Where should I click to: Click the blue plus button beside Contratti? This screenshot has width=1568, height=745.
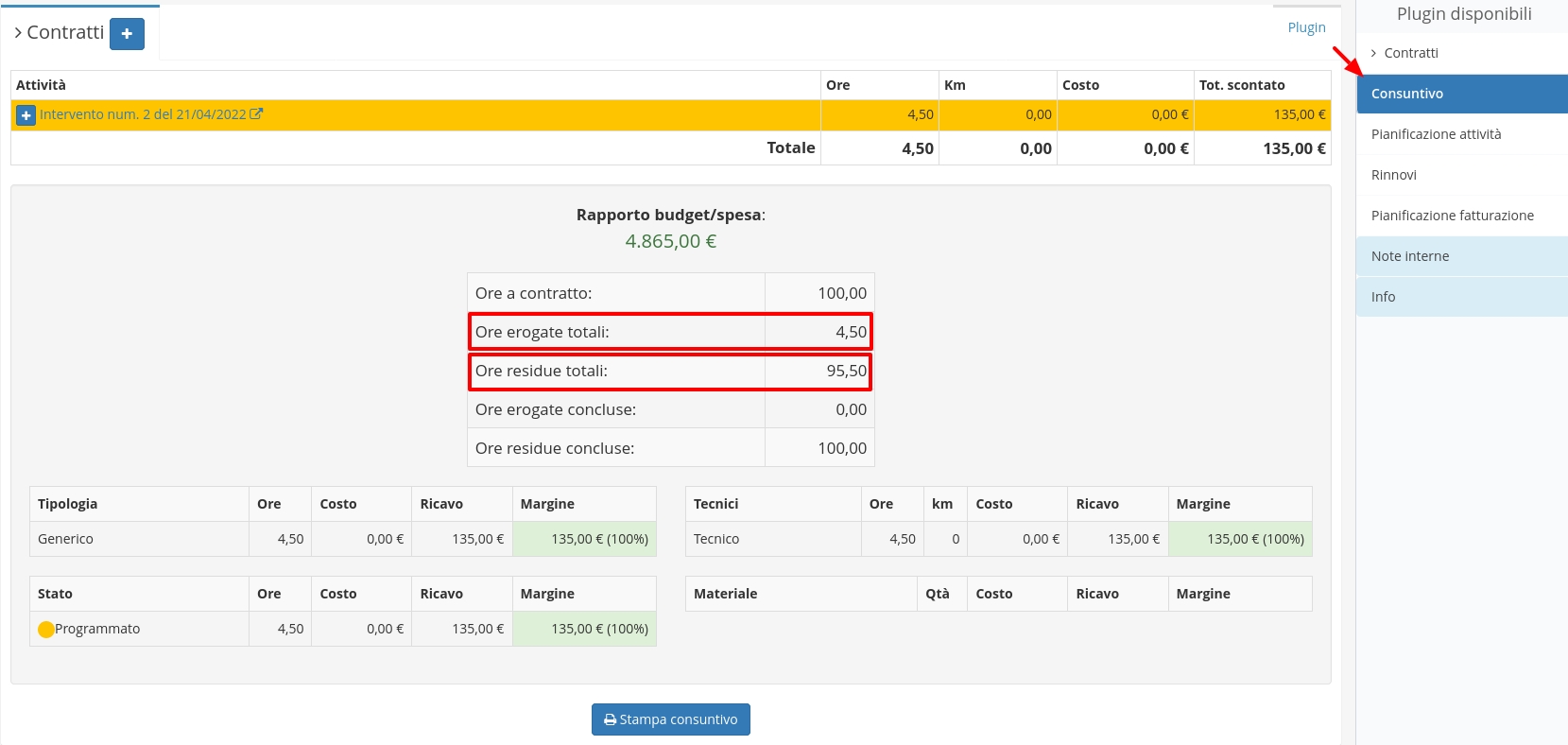click(x=127, y=34)
